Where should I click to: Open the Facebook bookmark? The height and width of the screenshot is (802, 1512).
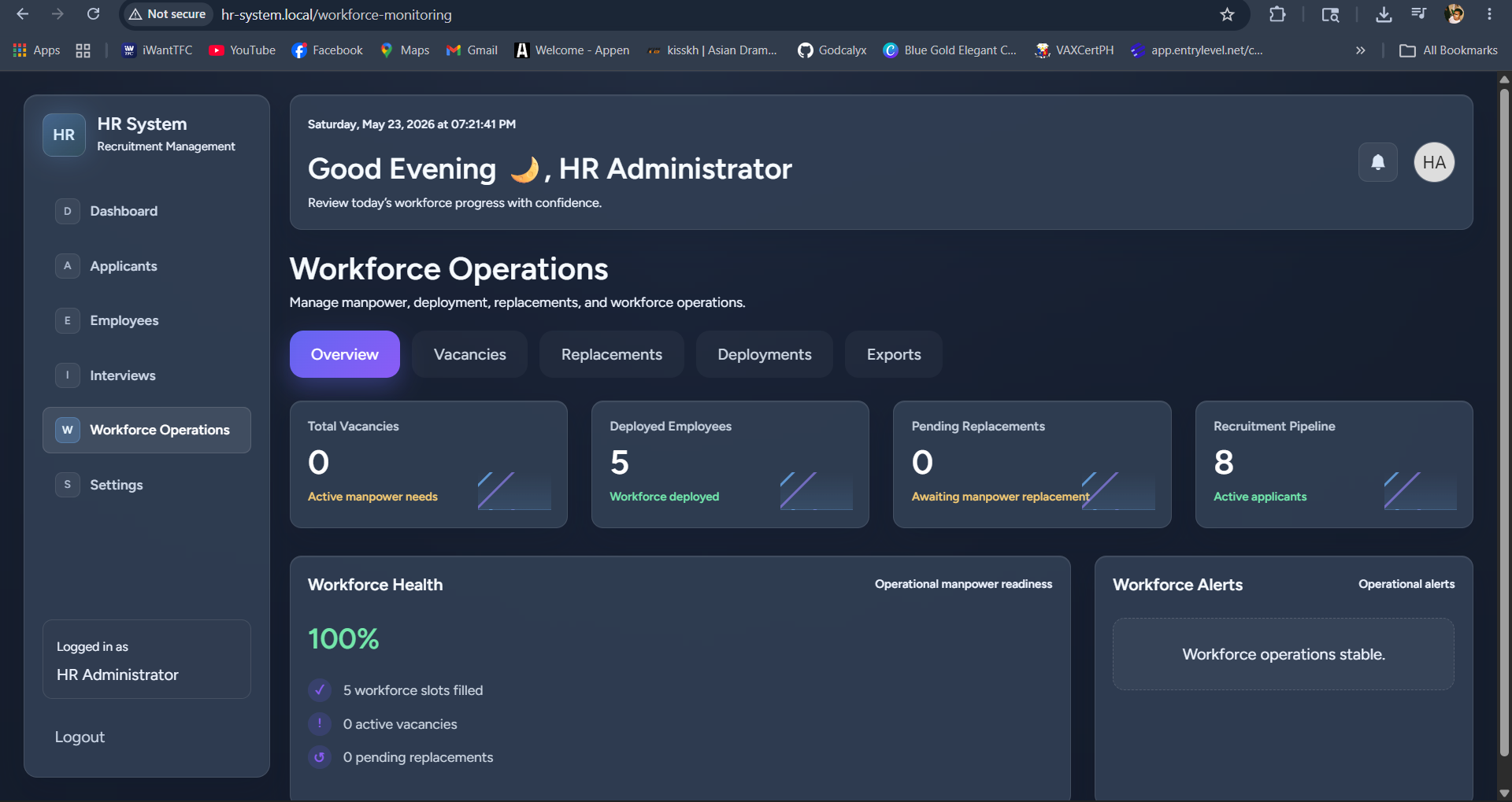pos(327,50)
